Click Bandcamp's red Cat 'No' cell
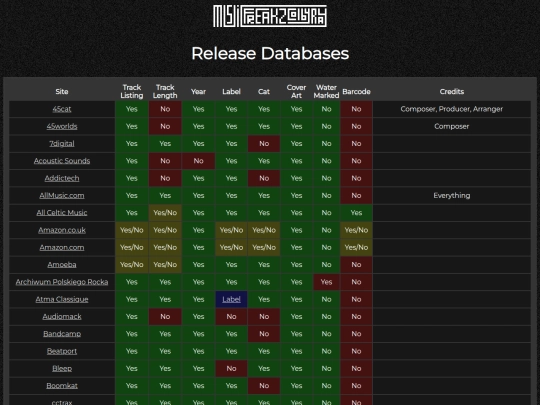The width and height of the screenshot is (540, 405). (x=264, y=334)
